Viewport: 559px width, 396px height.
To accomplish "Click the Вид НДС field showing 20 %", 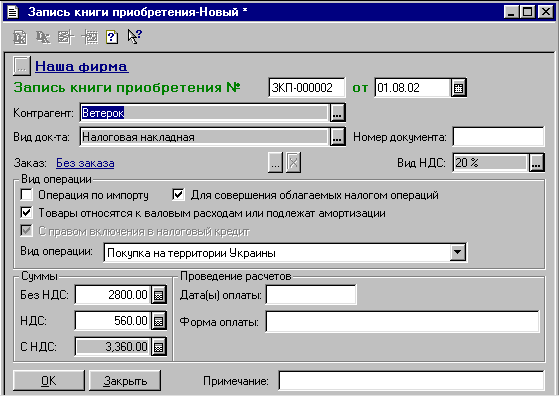I will pyautogui.click(x=491, y=163).
